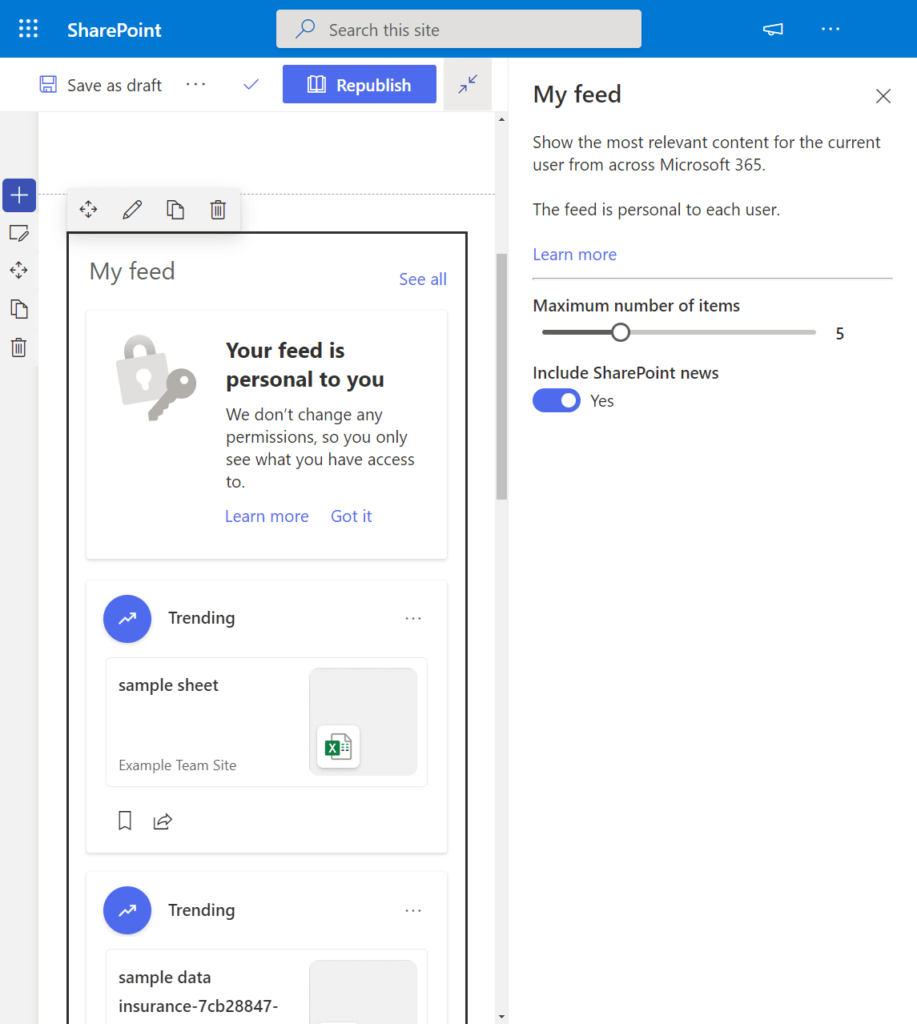Click the lock and key illustration
The width and height of the screenshot is (917, 1024).
coord(156,377)
